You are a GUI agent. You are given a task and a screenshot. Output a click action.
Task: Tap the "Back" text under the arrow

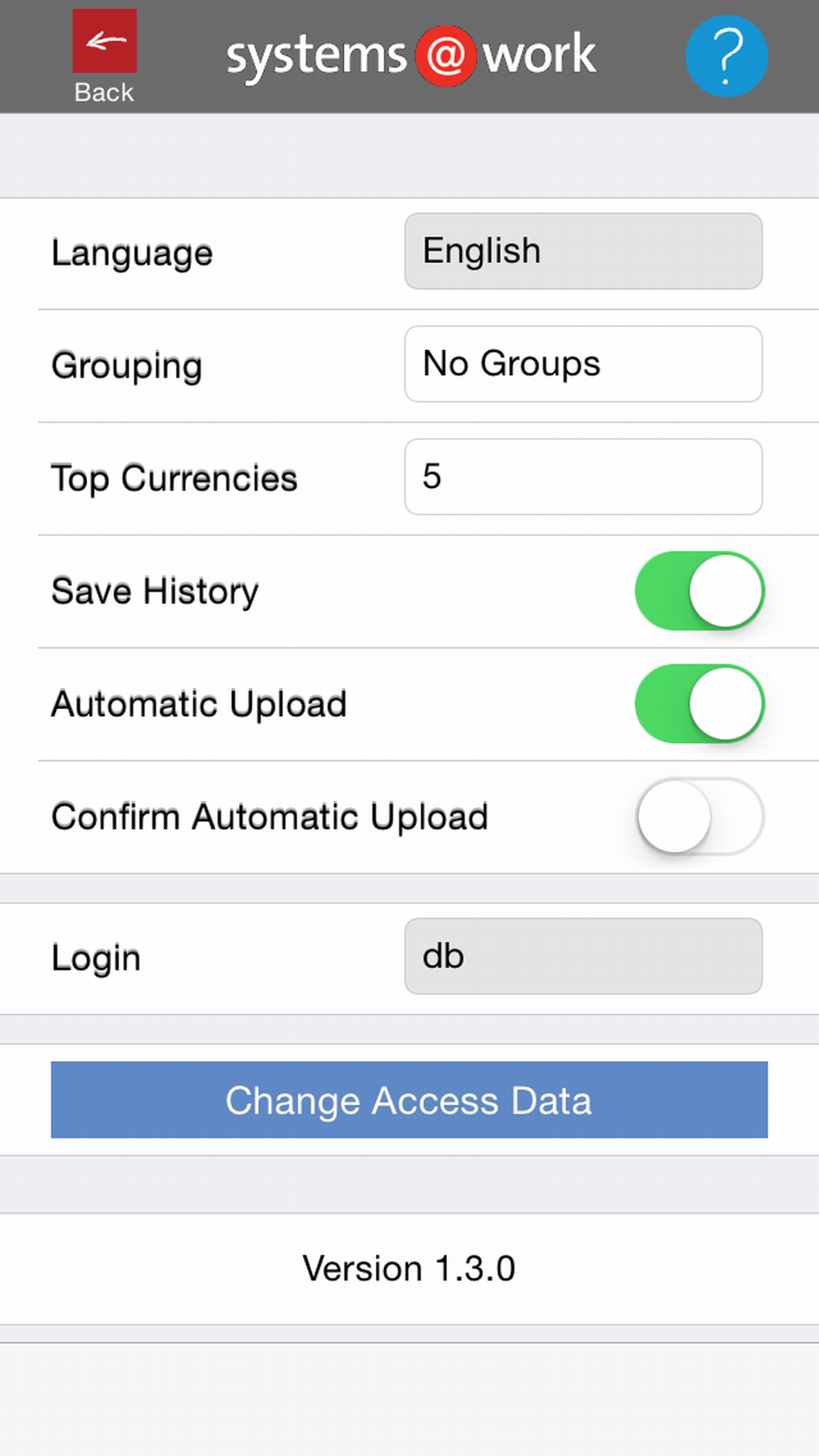(104, 93)
